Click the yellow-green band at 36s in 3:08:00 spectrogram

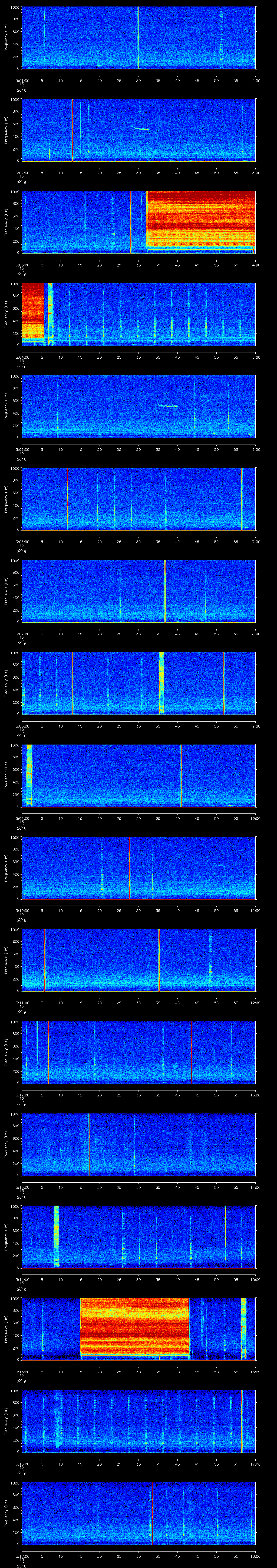(x=161, y=683)
